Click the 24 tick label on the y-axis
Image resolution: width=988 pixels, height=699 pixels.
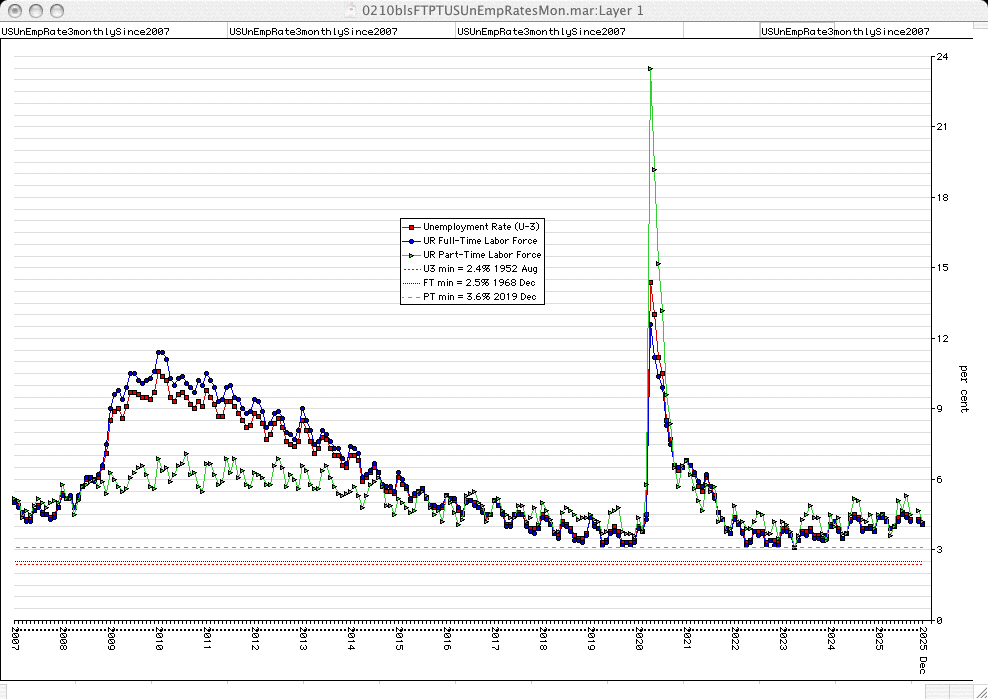point(942,57)
